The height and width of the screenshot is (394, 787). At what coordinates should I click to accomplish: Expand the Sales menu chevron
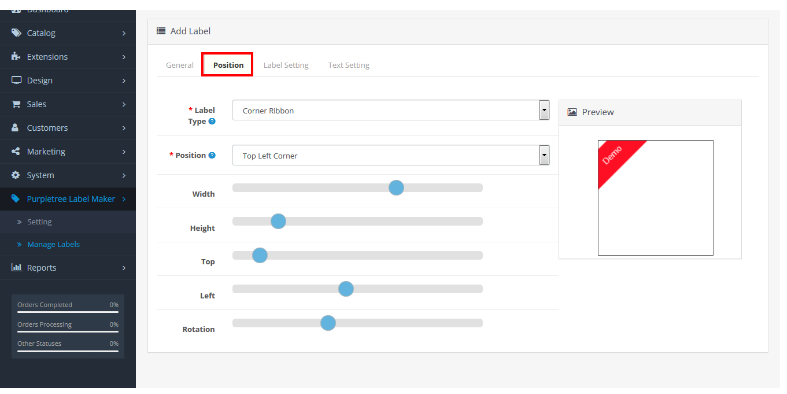coord(123,104)
